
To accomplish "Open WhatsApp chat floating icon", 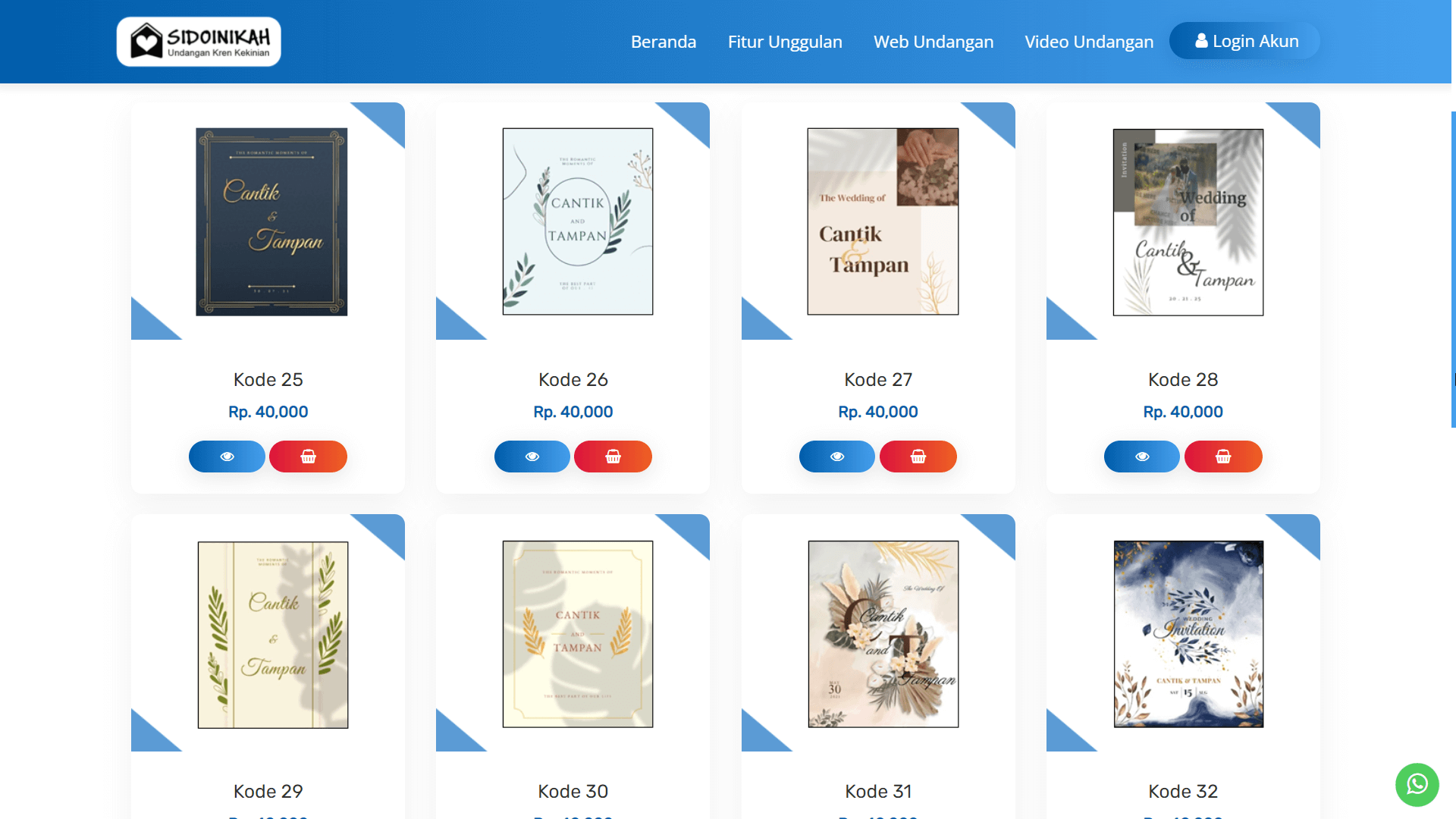I will (x=1417, y=784).
